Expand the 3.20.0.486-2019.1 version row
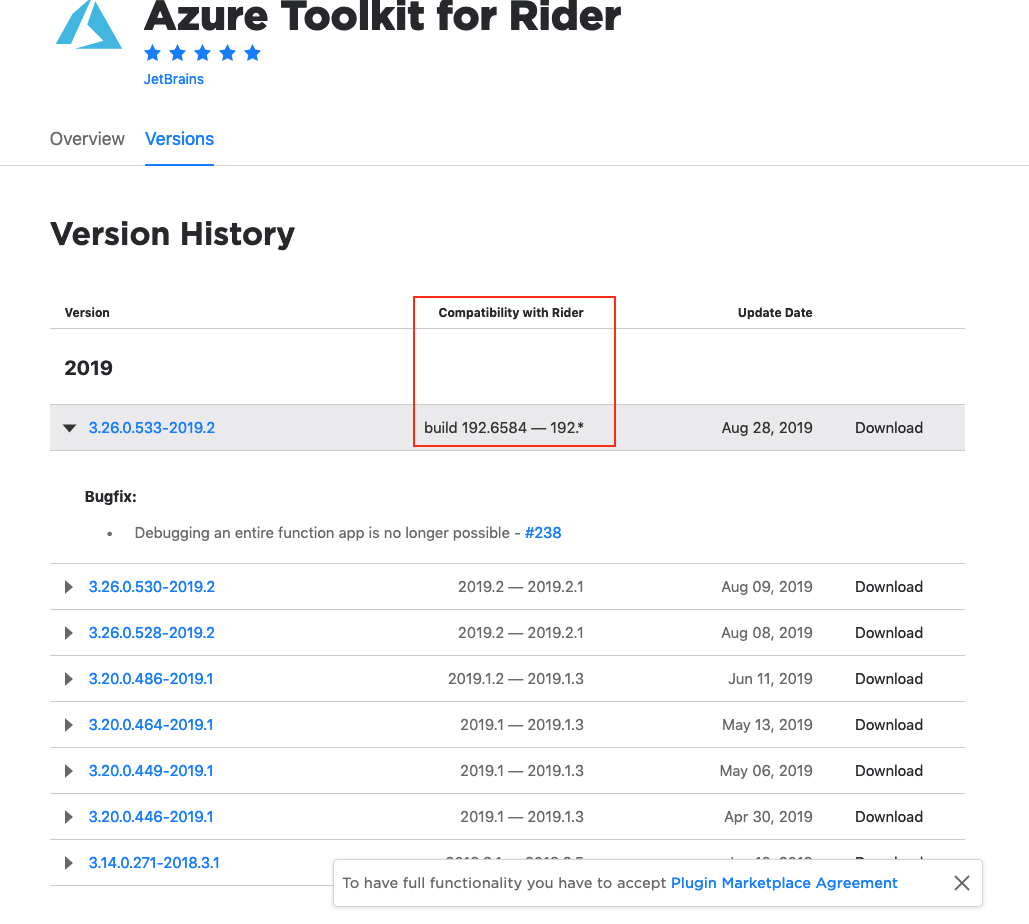This screenshot has width=1029, height=924. (x=68, y=679)
